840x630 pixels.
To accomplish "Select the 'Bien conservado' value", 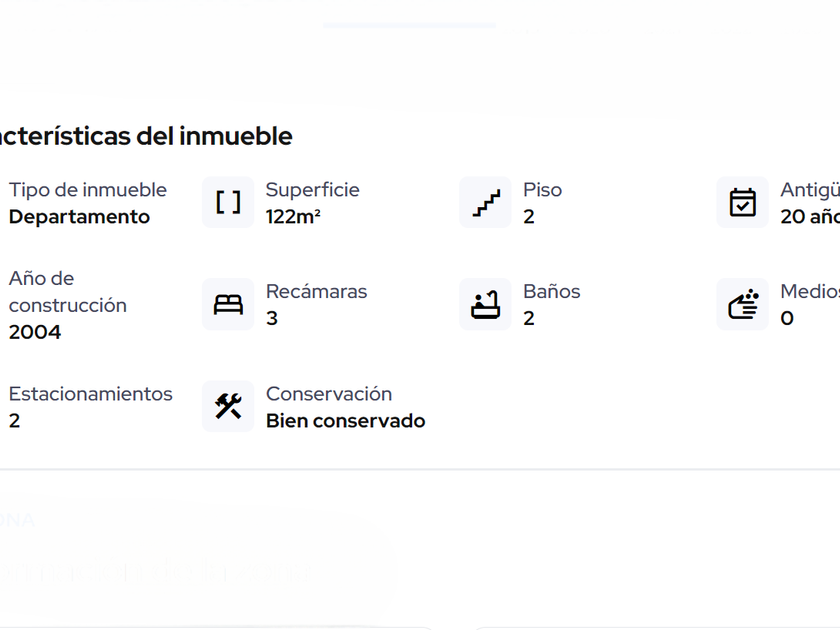I will click(345, 421).
